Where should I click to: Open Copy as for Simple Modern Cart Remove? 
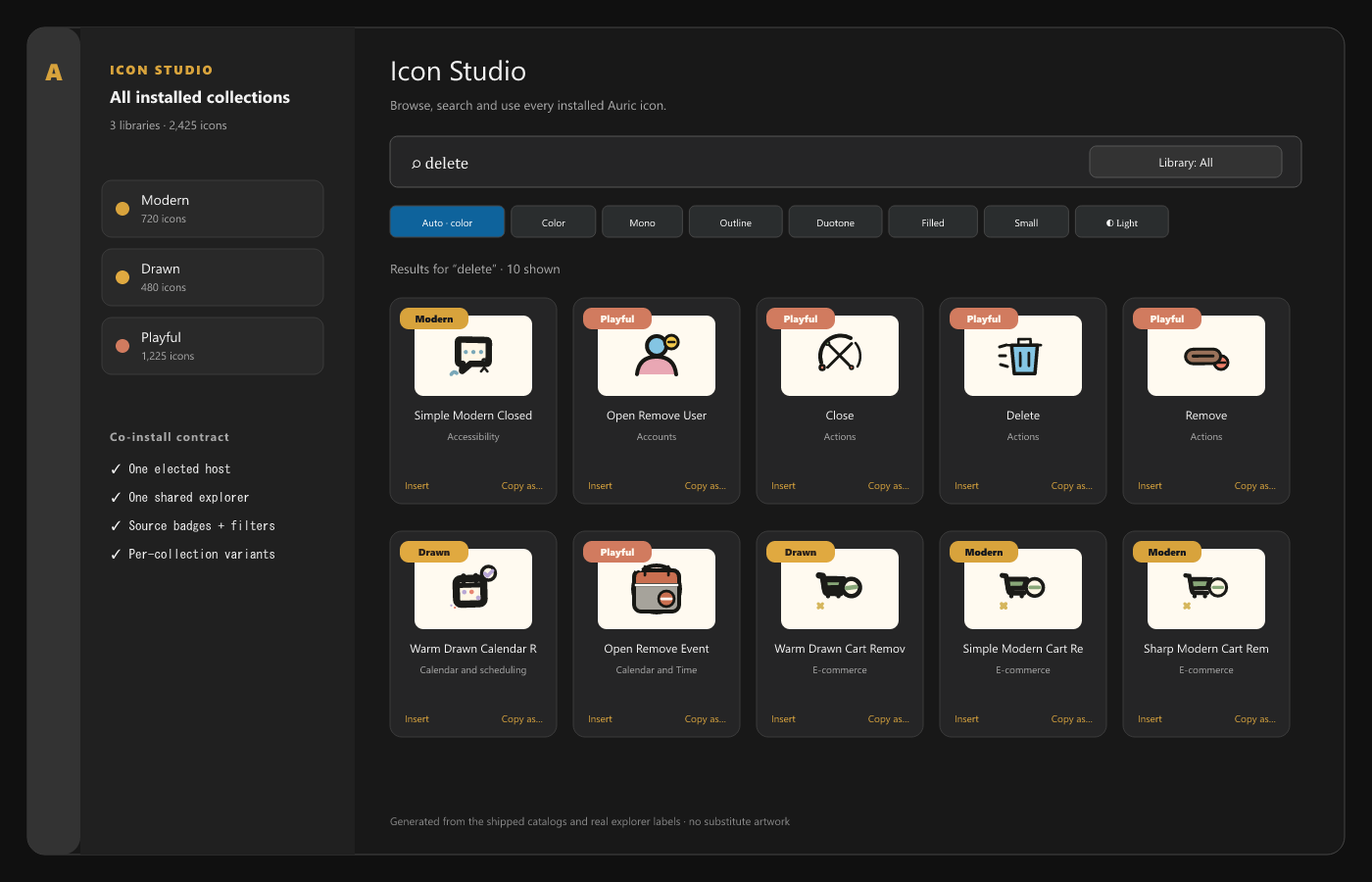(1071, 719)
